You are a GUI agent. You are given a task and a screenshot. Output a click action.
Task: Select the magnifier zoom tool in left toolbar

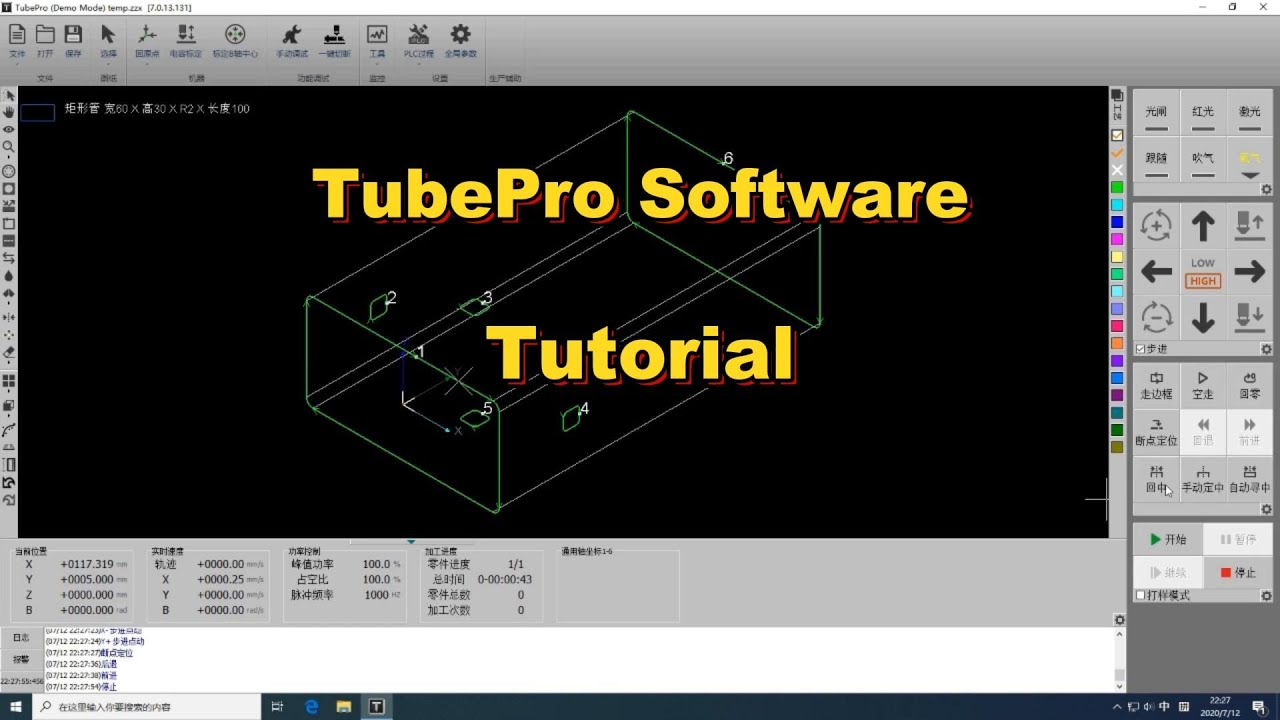(9, 146)
